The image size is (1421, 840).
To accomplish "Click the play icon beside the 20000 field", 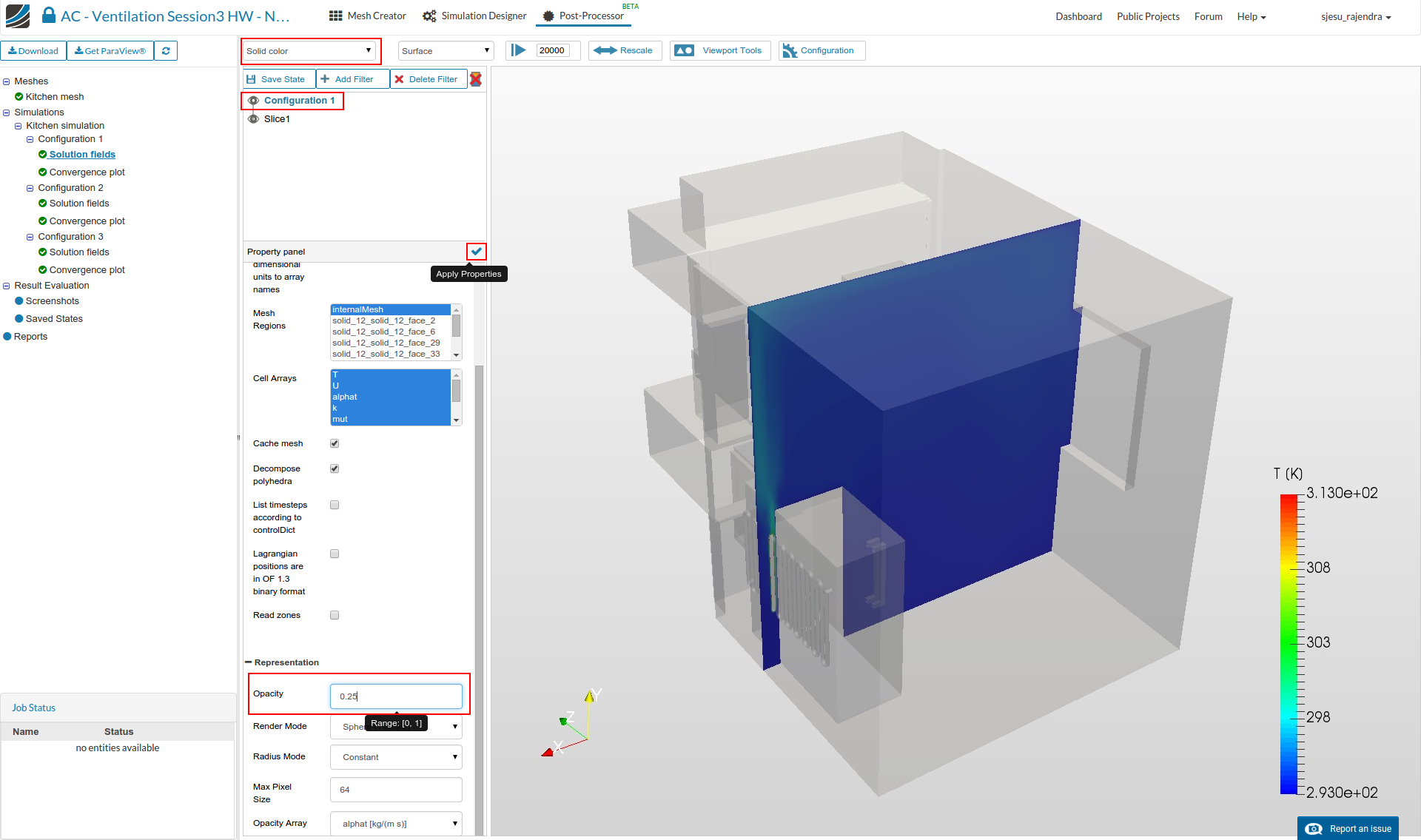I will pyautogui.click(x=519, y=50).
